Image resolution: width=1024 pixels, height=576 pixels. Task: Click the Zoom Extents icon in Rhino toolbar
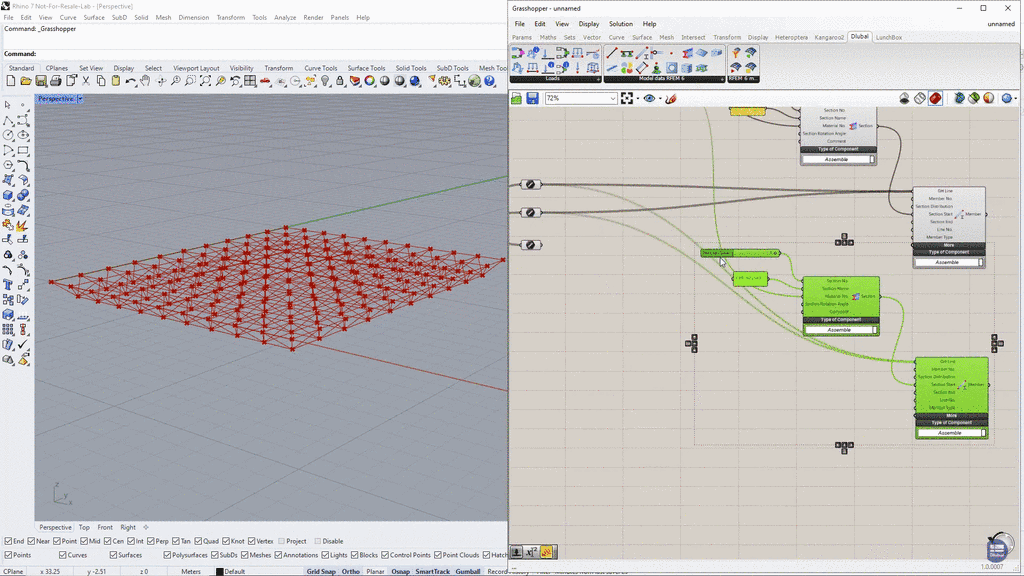205,81
